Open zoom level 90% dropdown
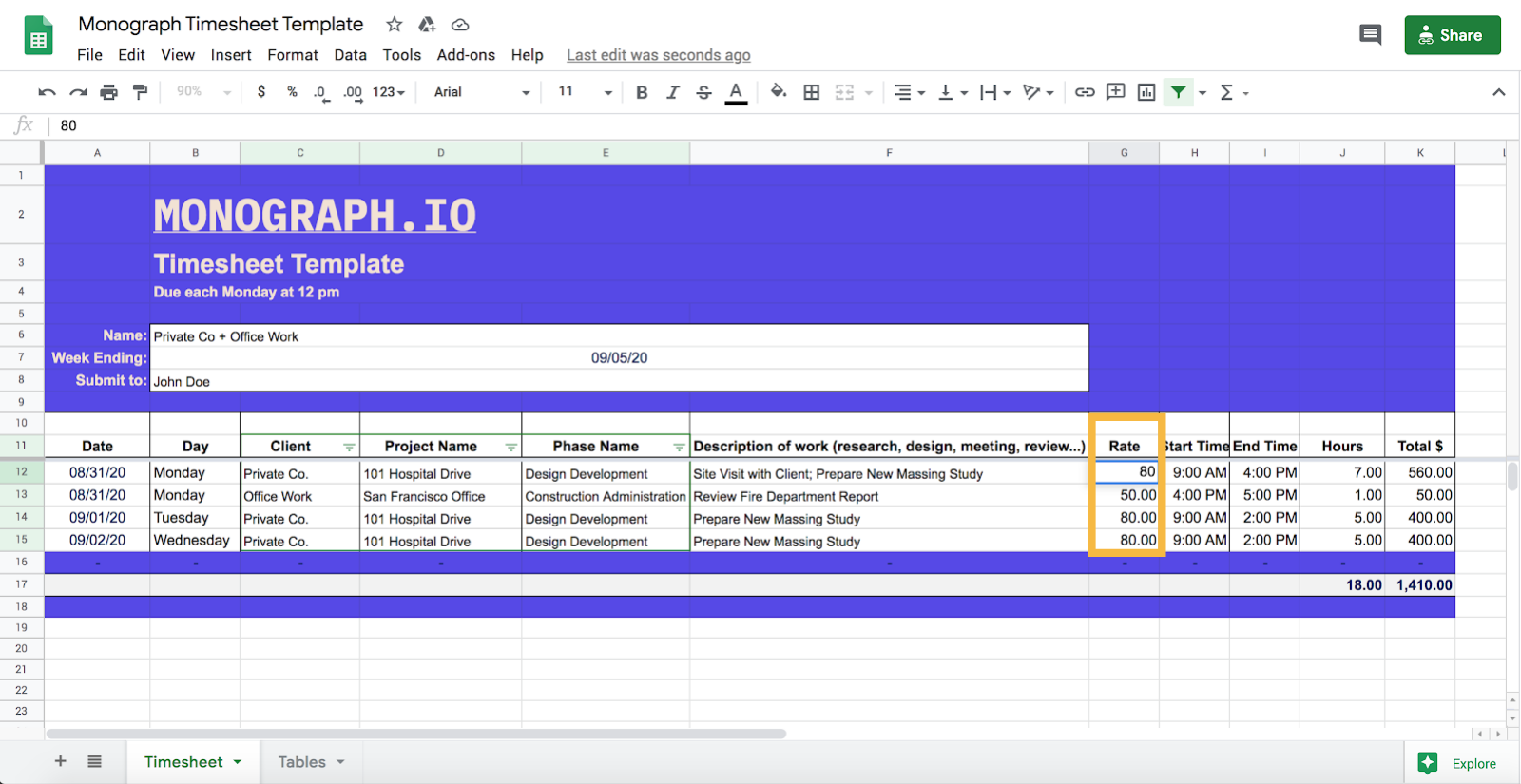Viewport: 1521px width, 784px height. tap(203, 92)
